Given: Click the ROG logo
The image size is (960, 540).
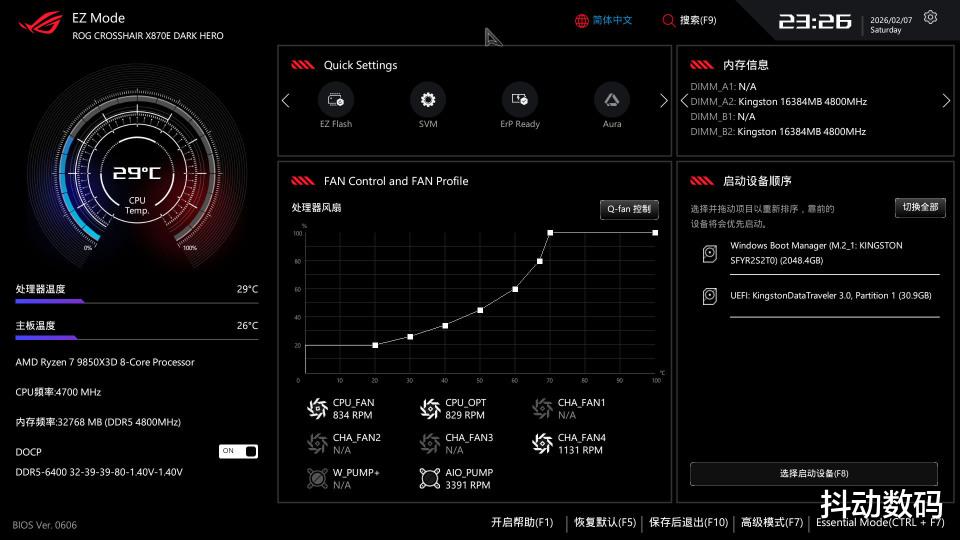Looking at the screenshot, I should click(x=40, y=23).
